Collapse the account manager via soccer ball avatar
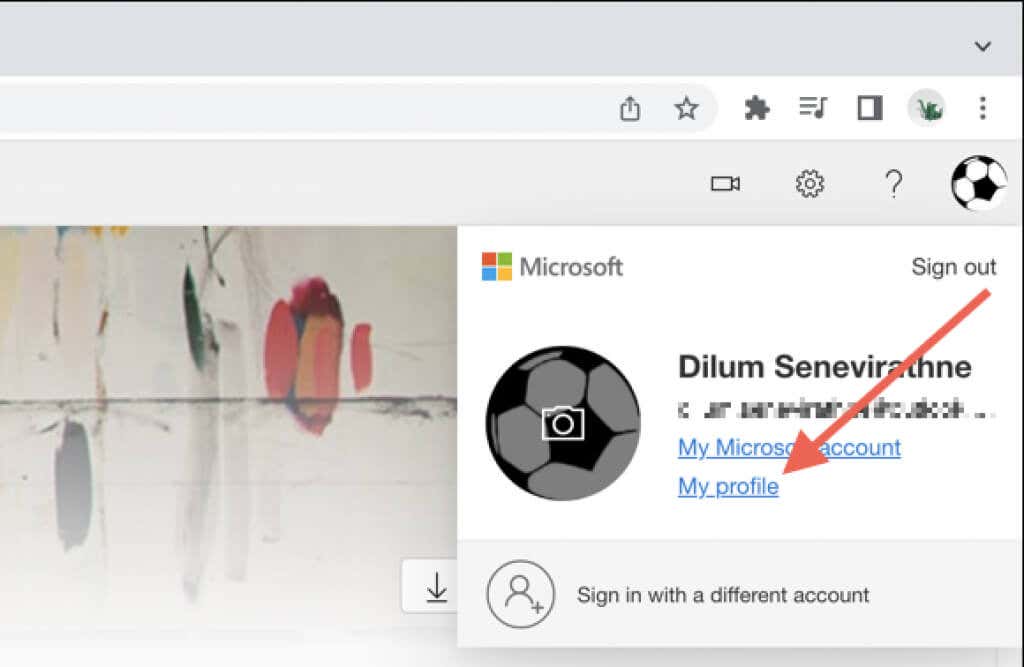1024x667 pixels. [978, 184]
